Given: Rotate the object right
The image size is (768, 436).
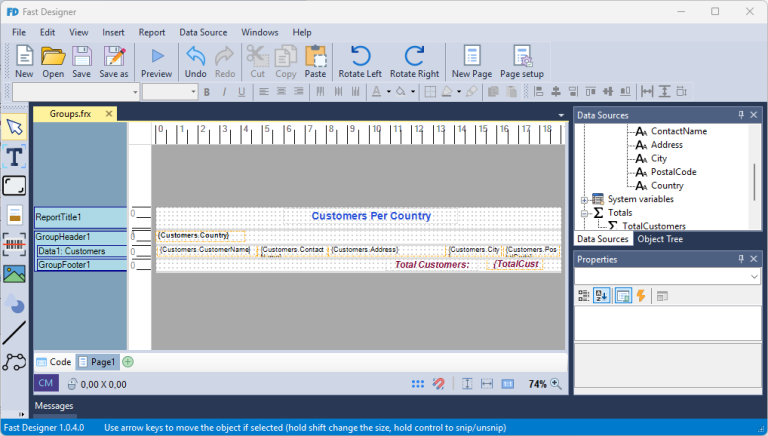Looking at the screenshot, I should (414, 62).
